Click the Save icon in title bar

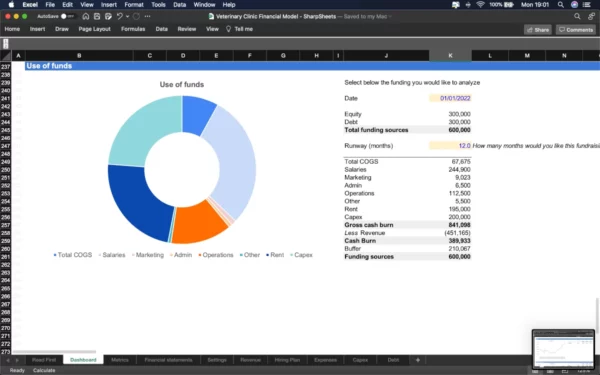tap(97, 16)
